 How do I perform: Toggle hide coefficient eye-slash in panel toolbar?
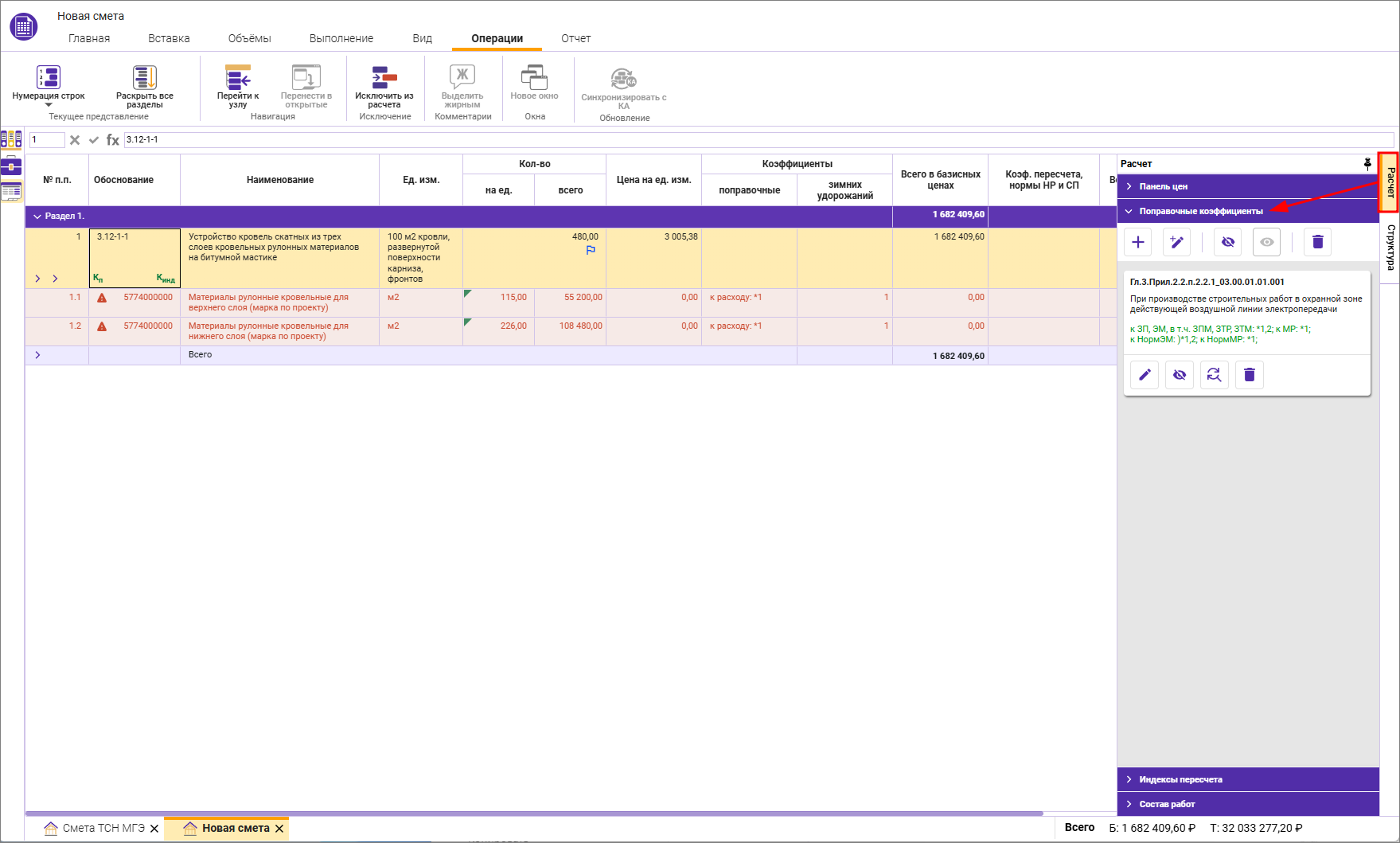1228,242
